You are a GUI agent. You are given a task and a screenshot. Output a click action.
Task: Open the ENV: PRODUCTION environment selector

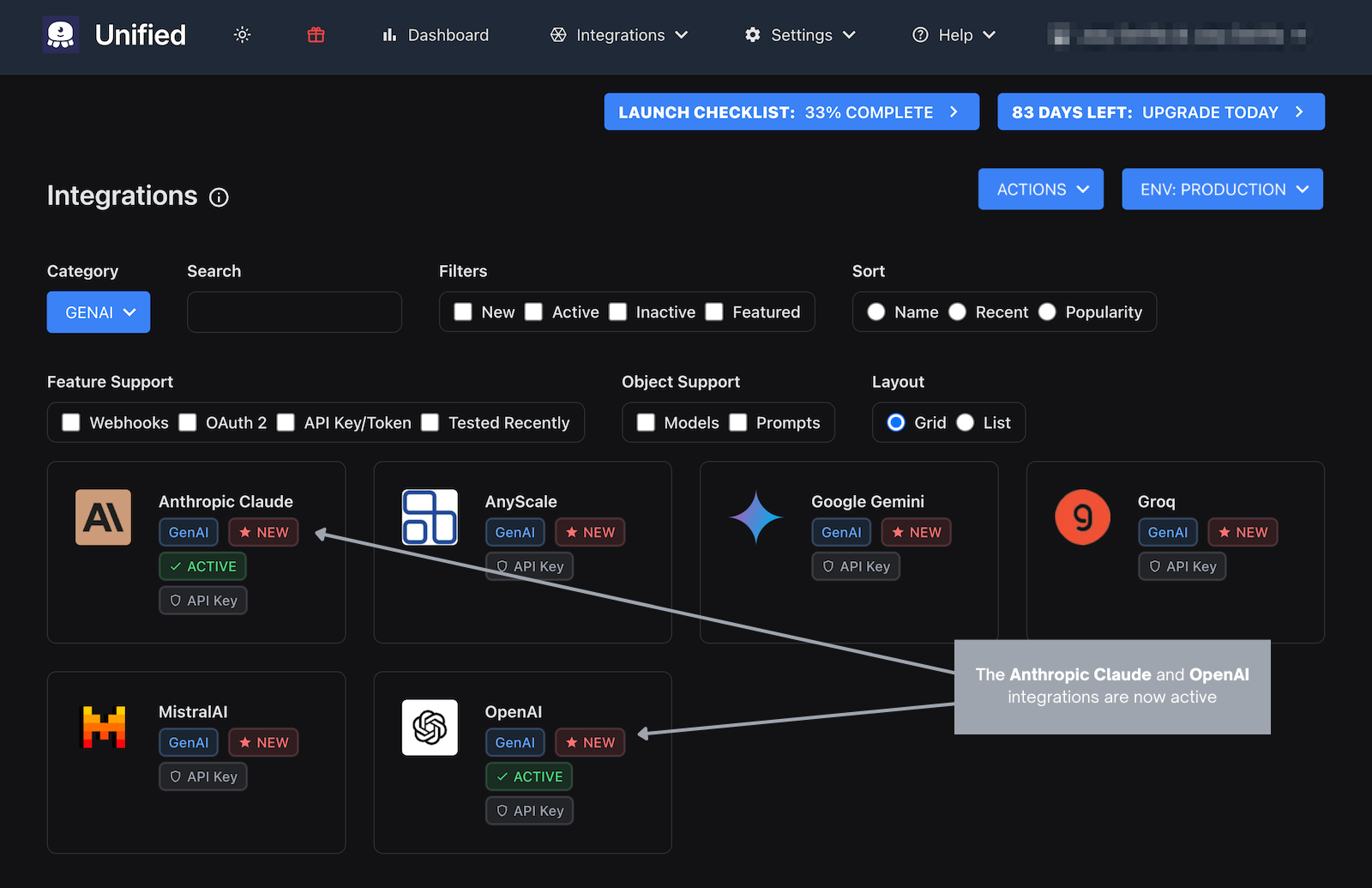coord(1221,189)
